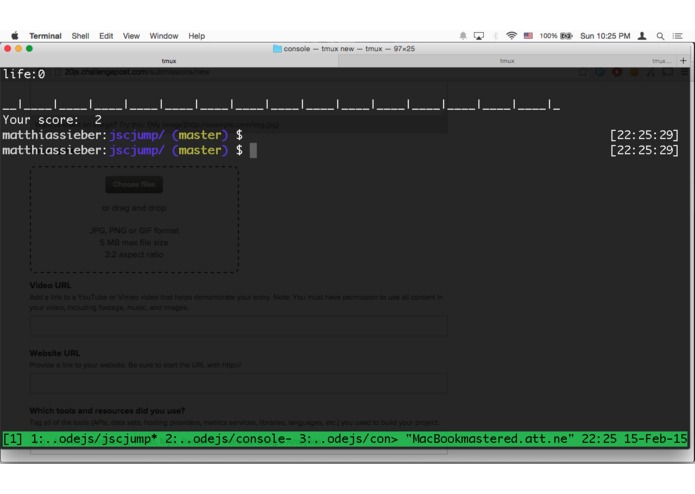
Task: Click tmux window '1:..odejs/jscjump*' in status bar
Action: 94,439
